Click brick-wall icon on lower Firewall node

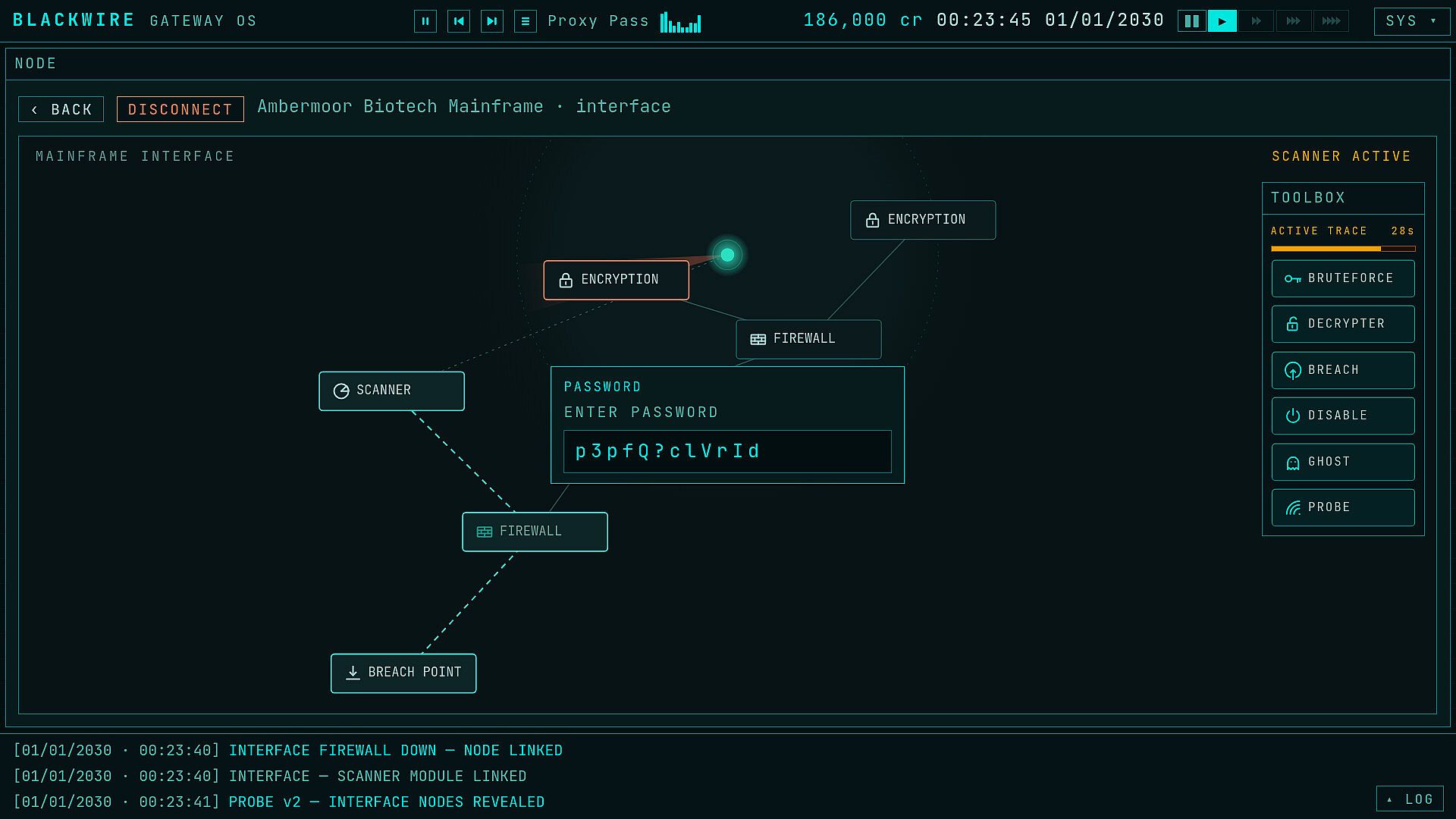(x=484, y=532)
